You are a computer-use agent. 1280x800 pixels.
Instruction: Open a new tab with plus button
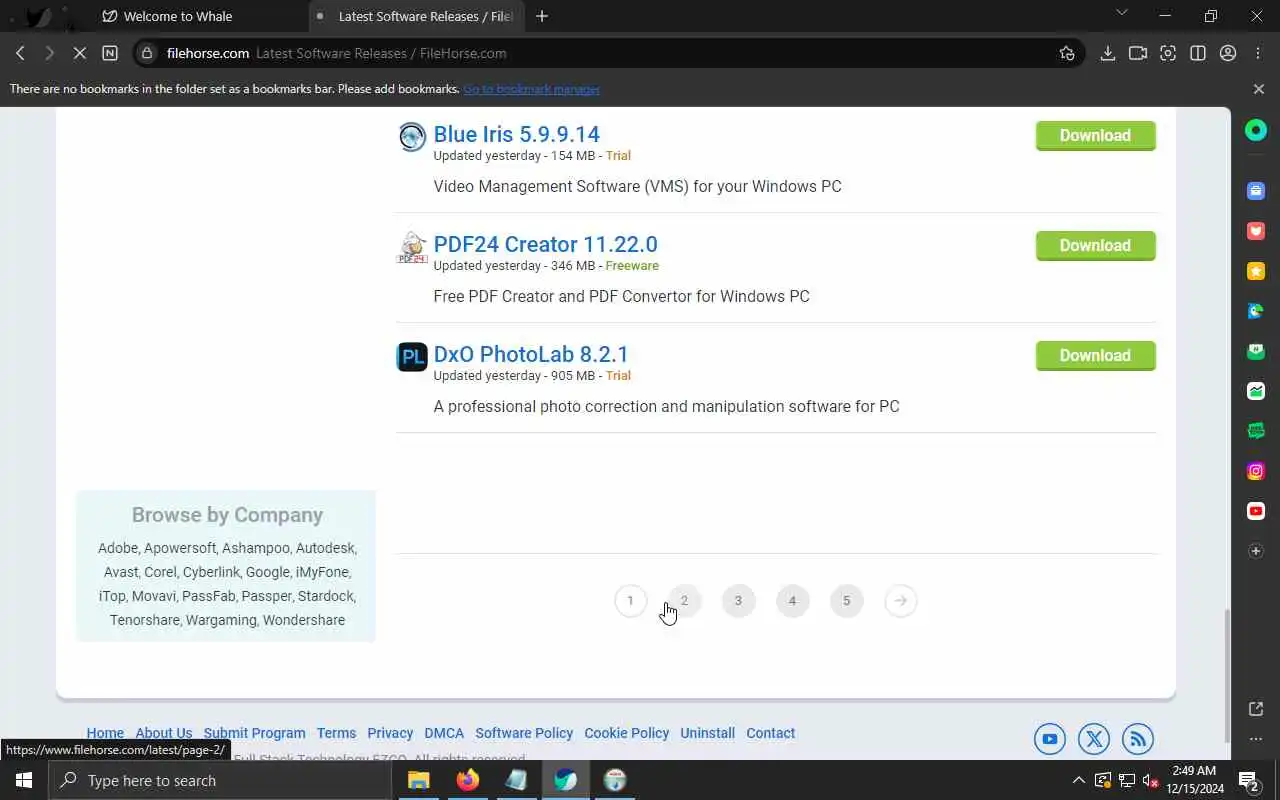pyautogui.click(x=542, y=16)
